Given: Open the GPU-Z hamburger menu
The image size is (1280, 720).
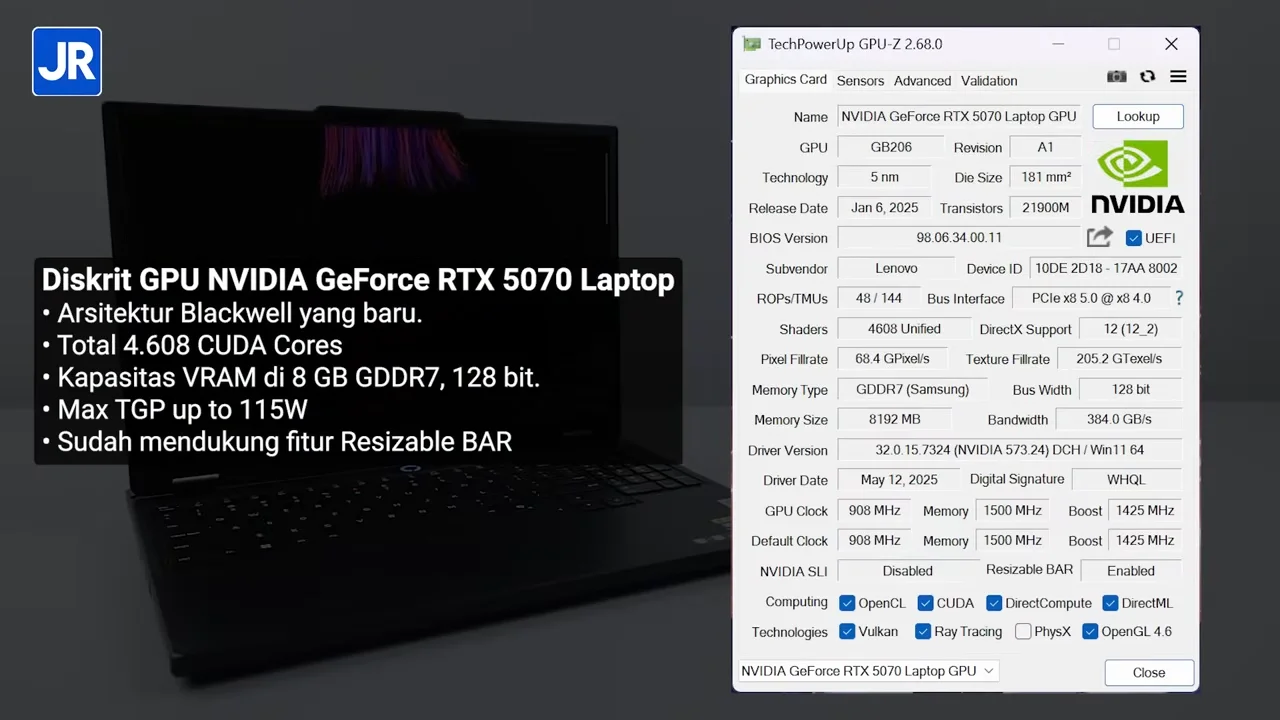Looking at the screenshot, I should coord(1178,77).
